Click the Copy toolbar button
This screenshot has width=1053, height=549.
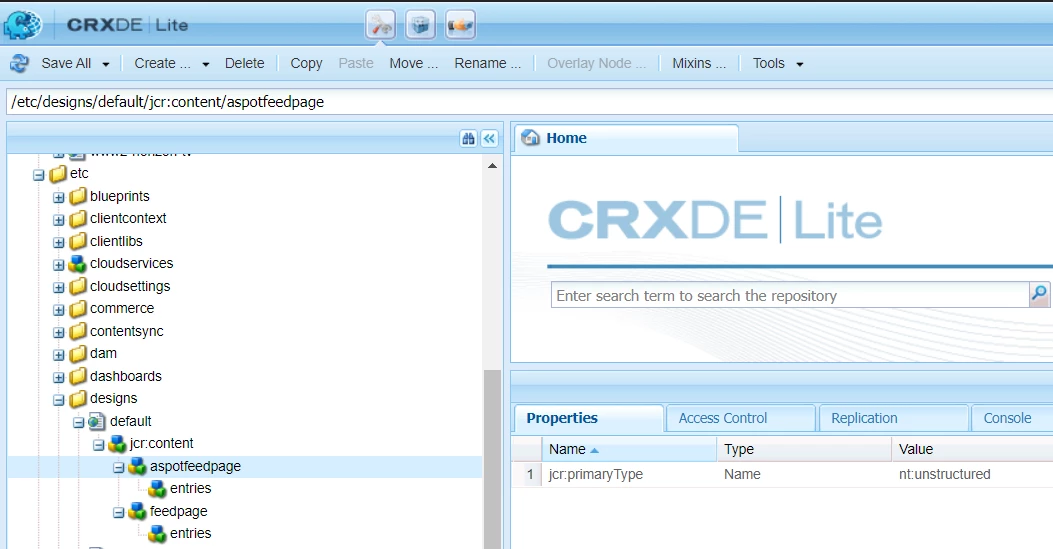click(x=306, y=63)
